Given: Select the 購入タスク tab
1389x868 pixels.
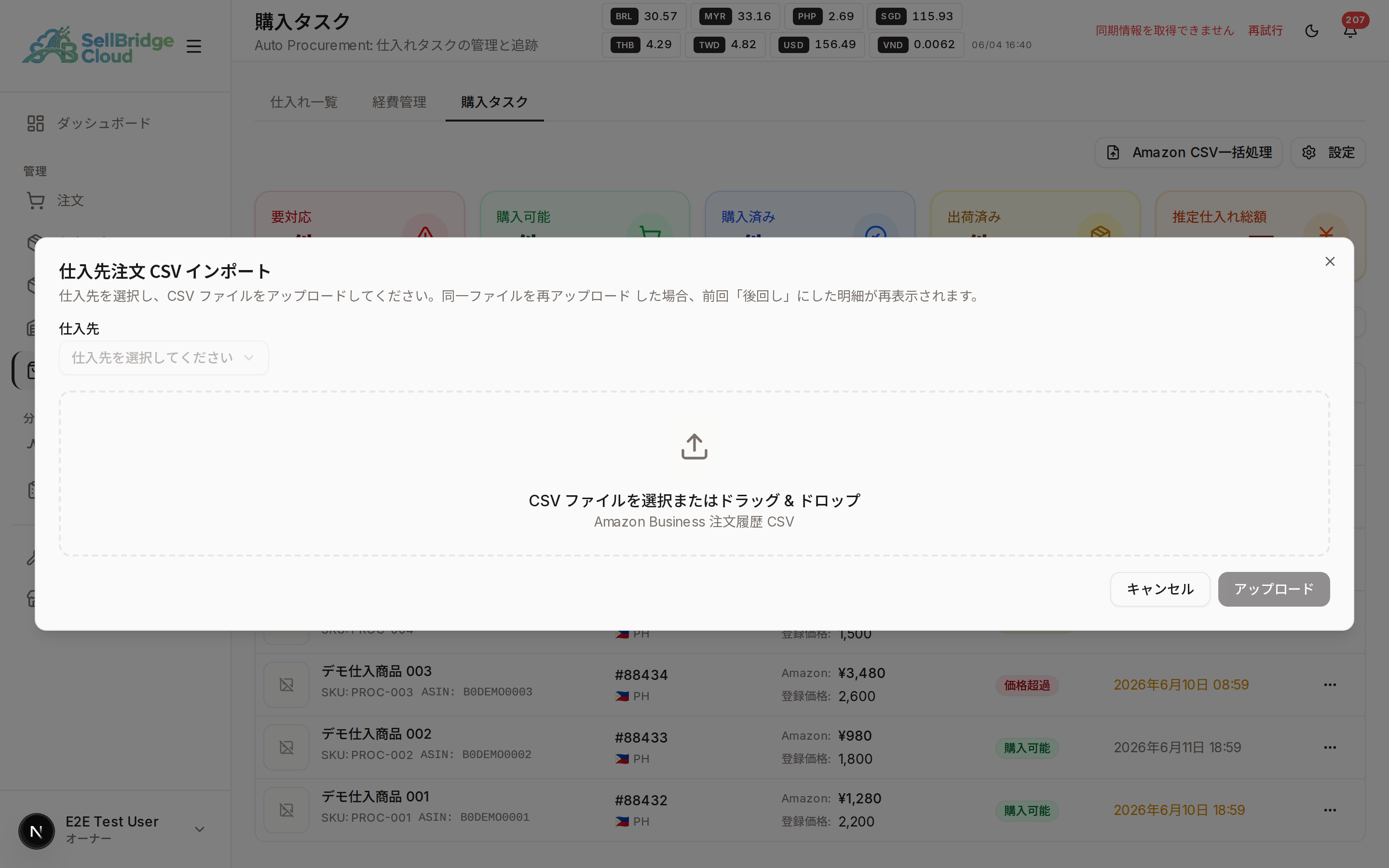Looking at the screenshot, I should (x=494, y=102).
